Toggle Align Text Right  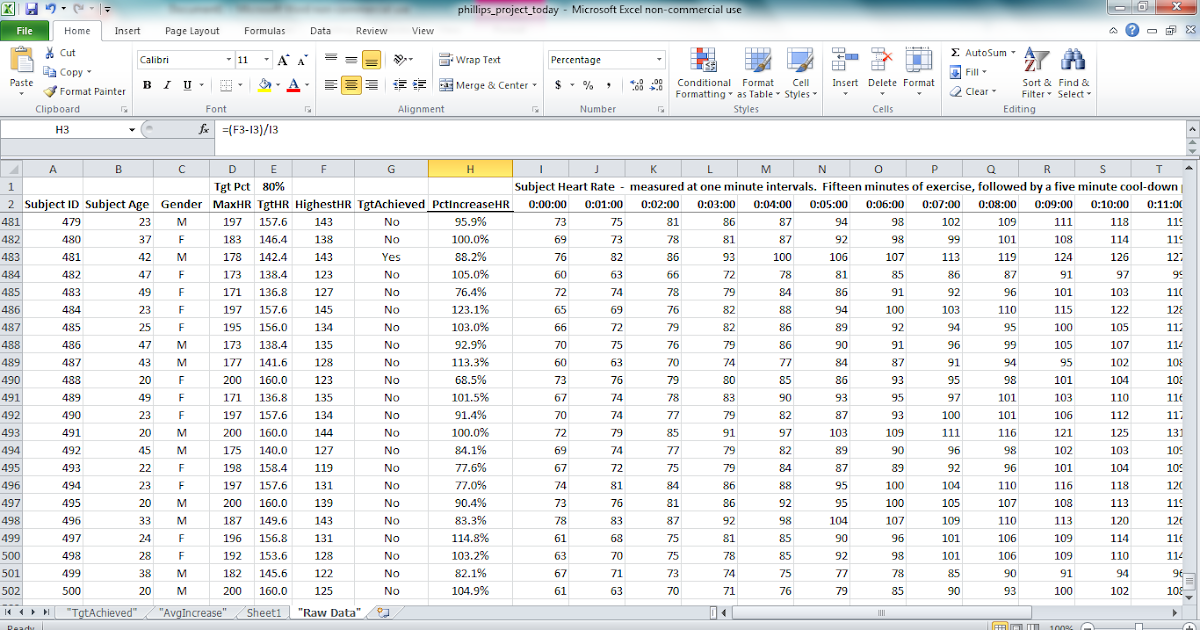(370, 85)
